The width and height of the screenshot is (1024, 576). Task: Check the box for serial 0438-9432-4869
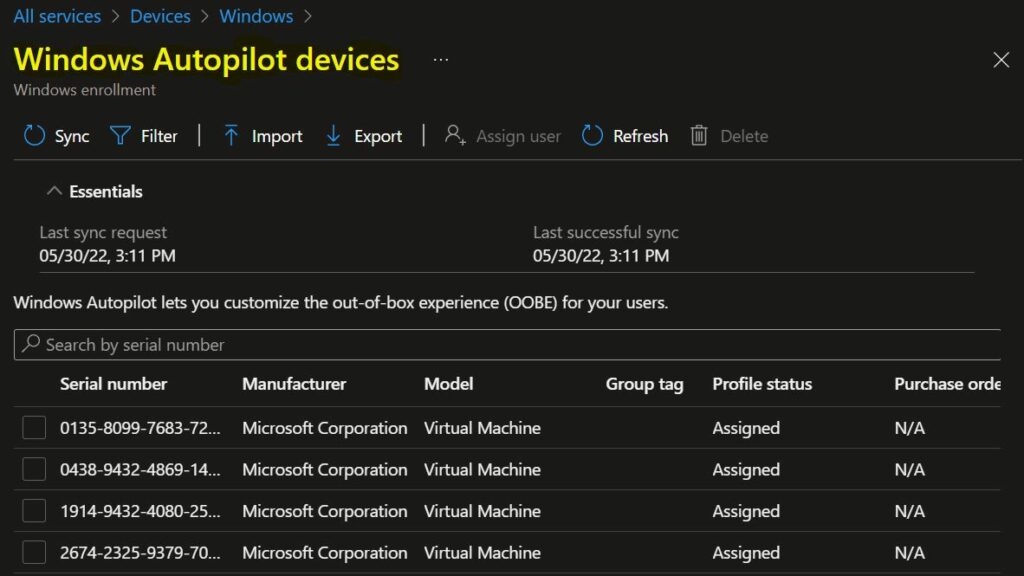click(x=34, y=469)
